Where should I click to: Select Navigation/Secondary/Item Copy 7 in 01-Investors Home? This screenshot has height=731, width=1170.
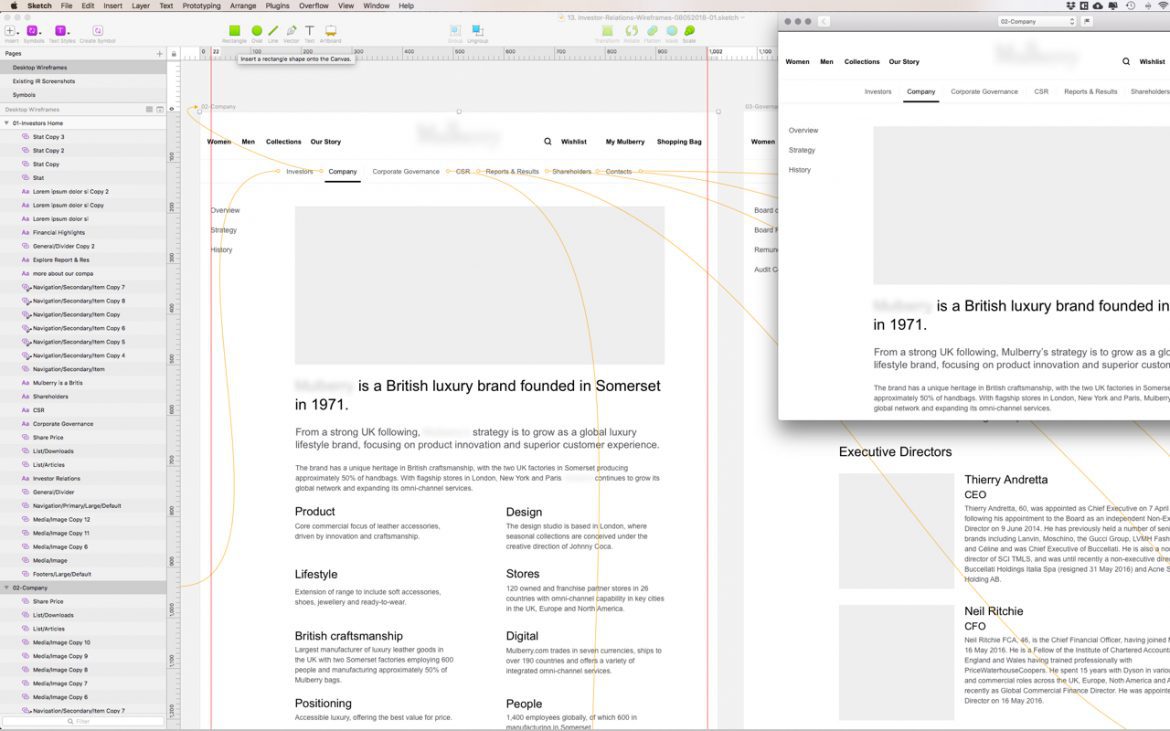[83, 287]
